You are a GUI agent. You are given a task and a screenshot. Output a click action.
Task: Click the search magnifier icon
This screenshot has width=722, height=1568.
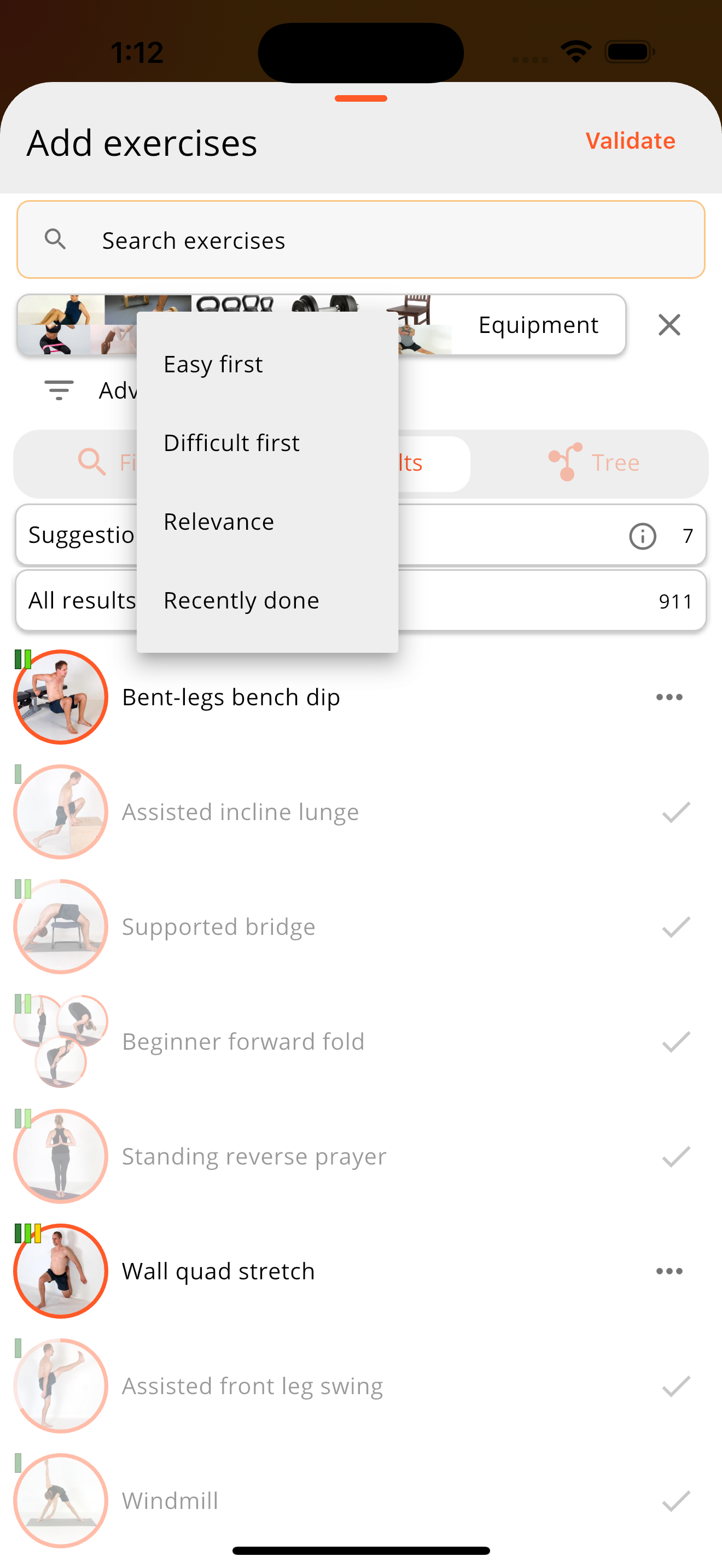[55, 239]
